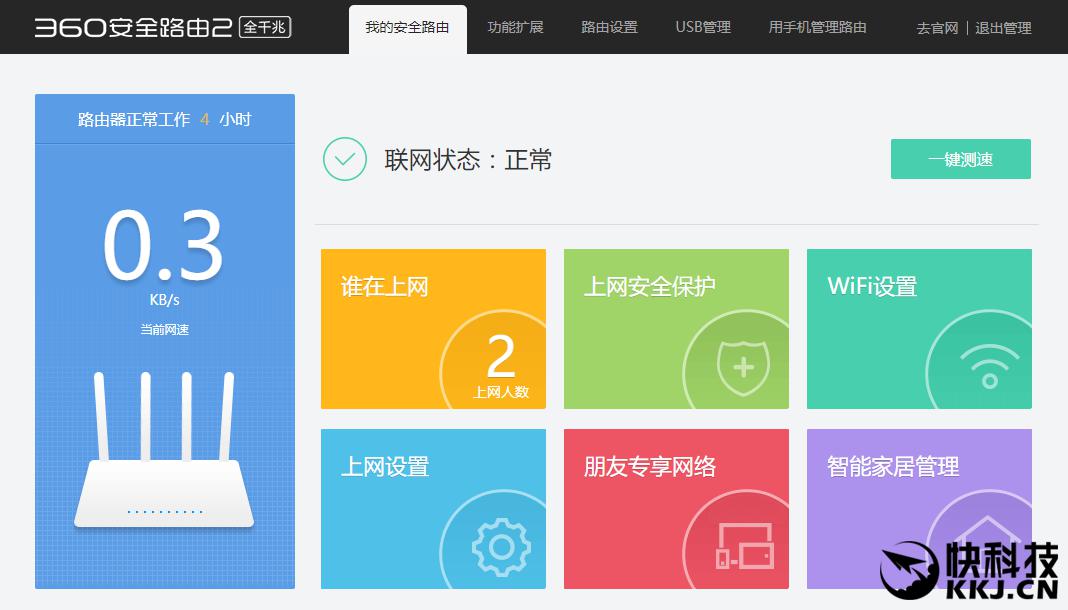The image size is (1068, 610).
Task: Select the 我的安全路由 tab
Action: 407,29
